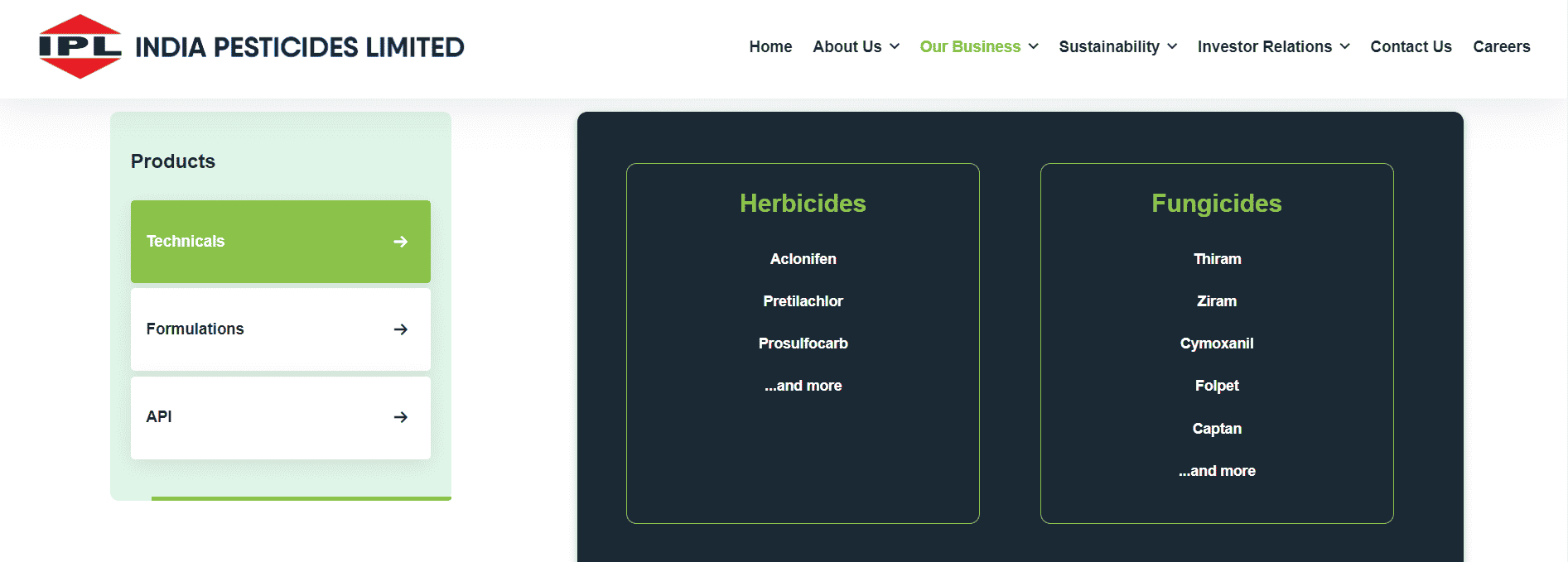Click Ziram in Fungicides list
Viewport: 1568px width, 562px height.
coord(1217,301)
